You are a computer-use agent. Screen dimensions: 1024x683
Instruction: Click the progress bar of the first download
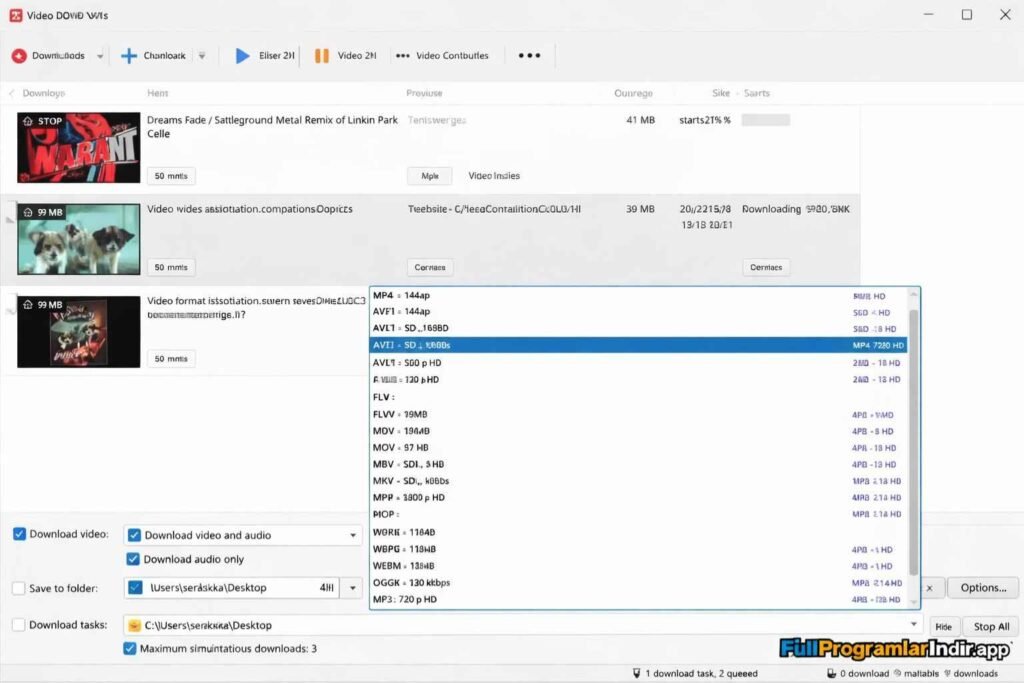[x=769, y=118]
